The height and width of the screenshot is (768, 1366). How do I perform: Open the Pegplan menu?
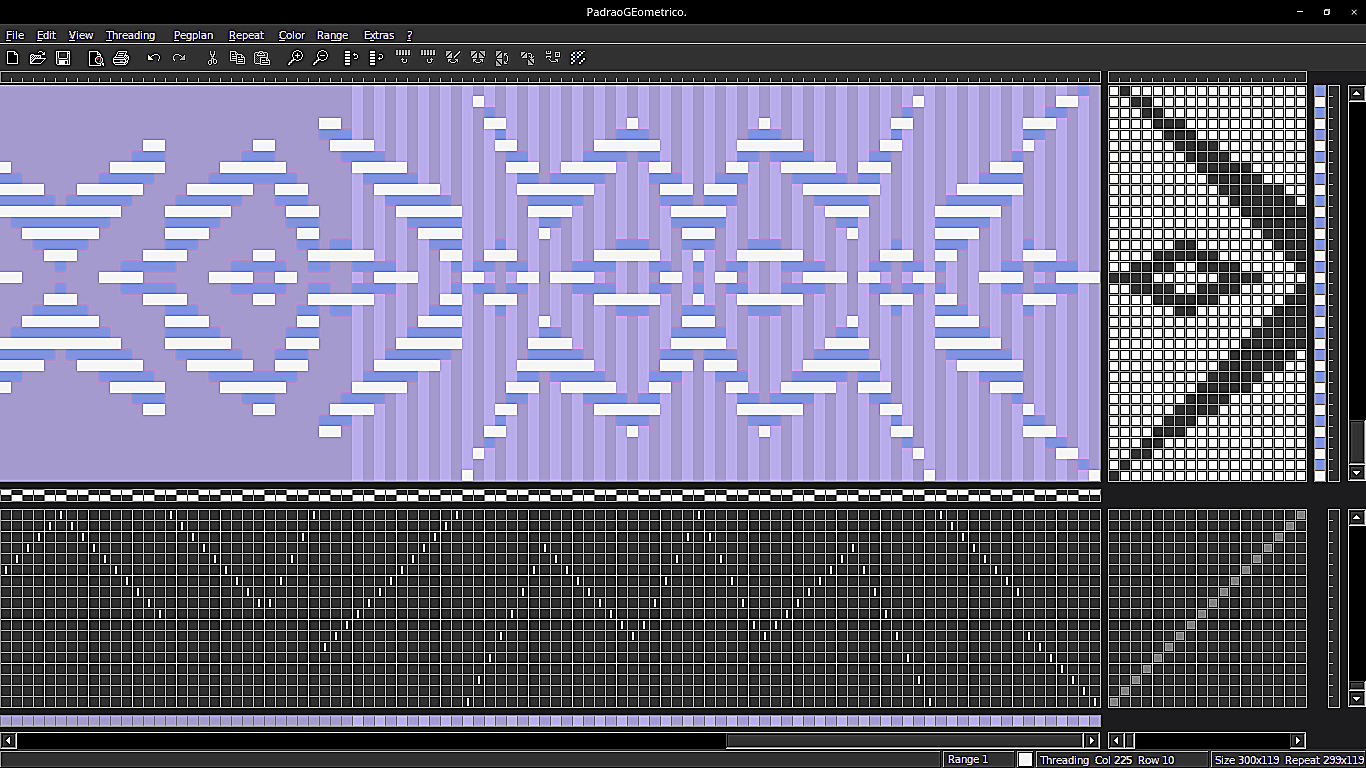[x=193, y=35]
